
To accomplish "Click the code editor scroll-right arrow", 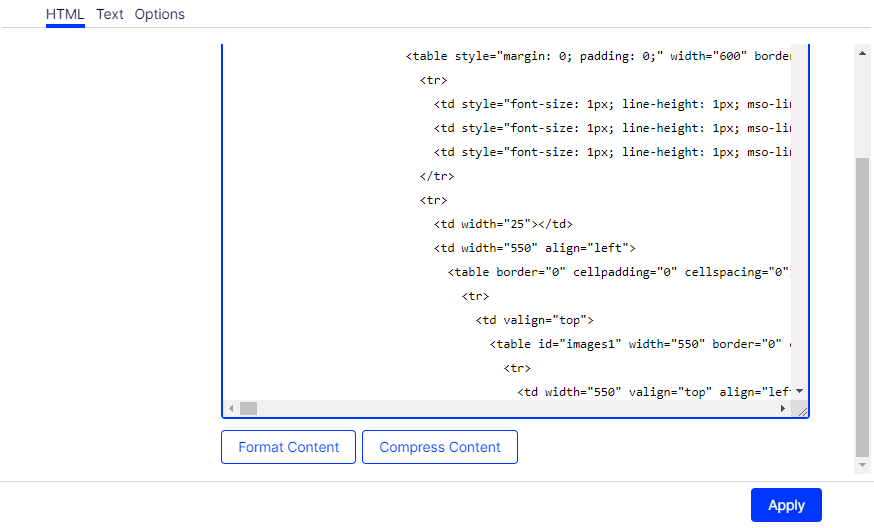I will pos(783,409).
